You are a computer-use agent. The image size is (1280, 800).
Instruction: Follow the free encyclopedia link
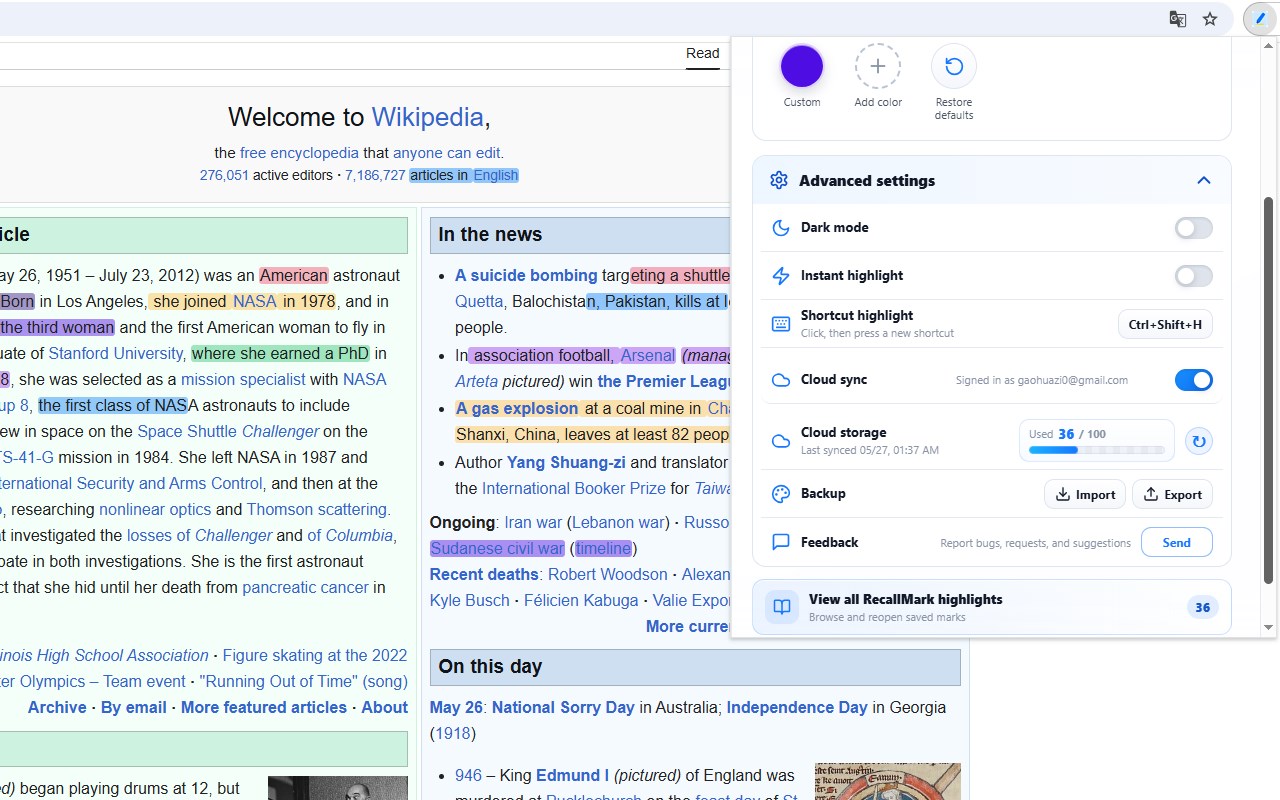299,153
